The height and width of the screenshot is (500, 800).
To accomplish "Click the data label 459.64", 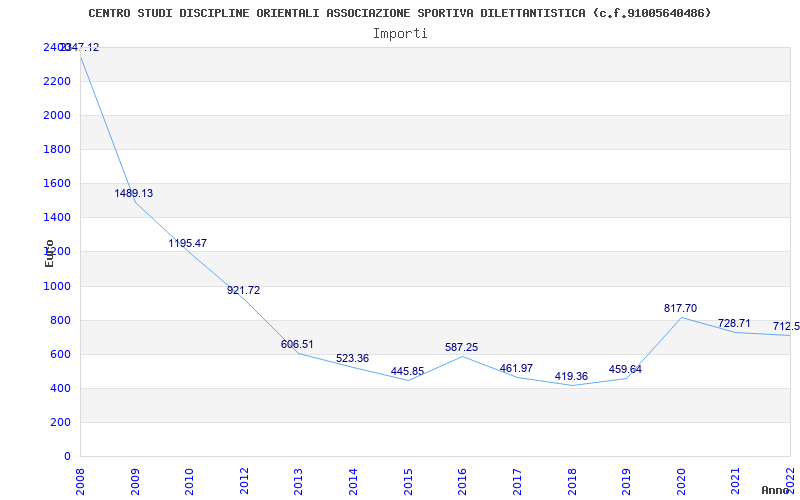I will [x=626, y=369].
